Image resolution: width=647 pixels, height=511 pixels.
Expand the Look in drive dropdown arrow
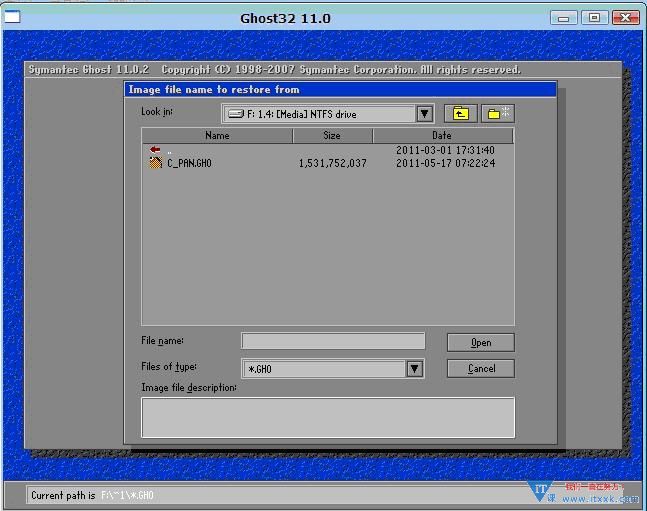coord(425,114)
